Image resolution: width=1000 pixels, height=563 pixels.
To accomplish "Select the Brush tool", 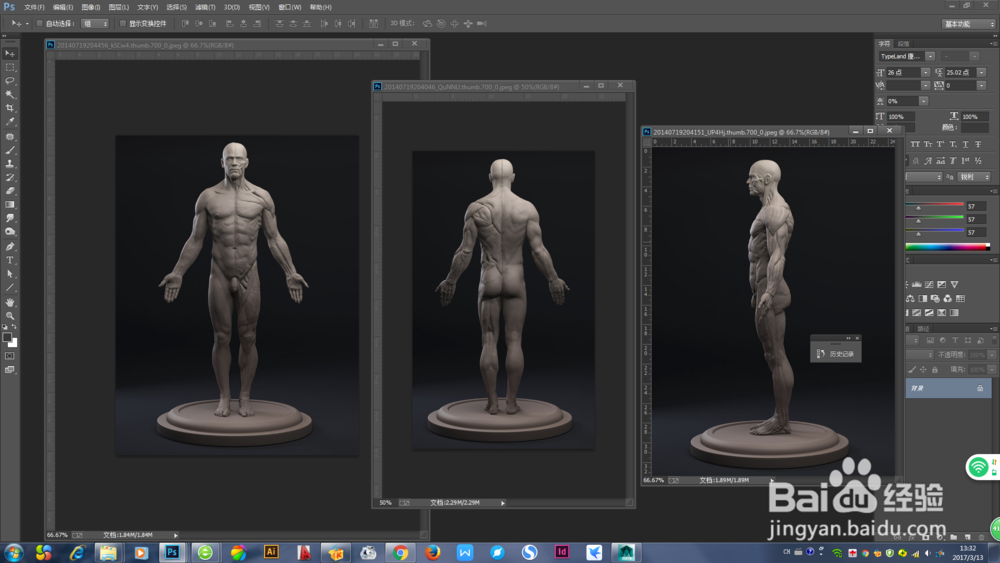I will pyautogui.click(x=10, y=150).
